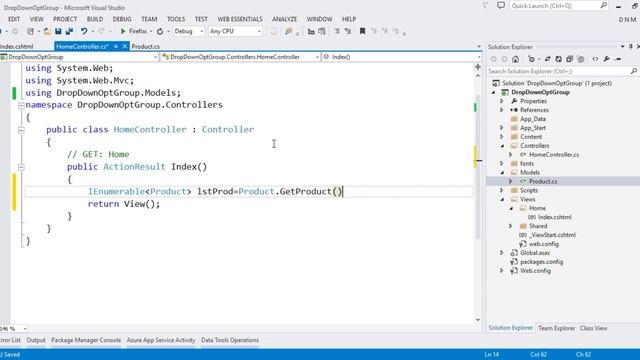Click the Find in Files toolbar icon
640x360 pixels.
pos(289,31)
